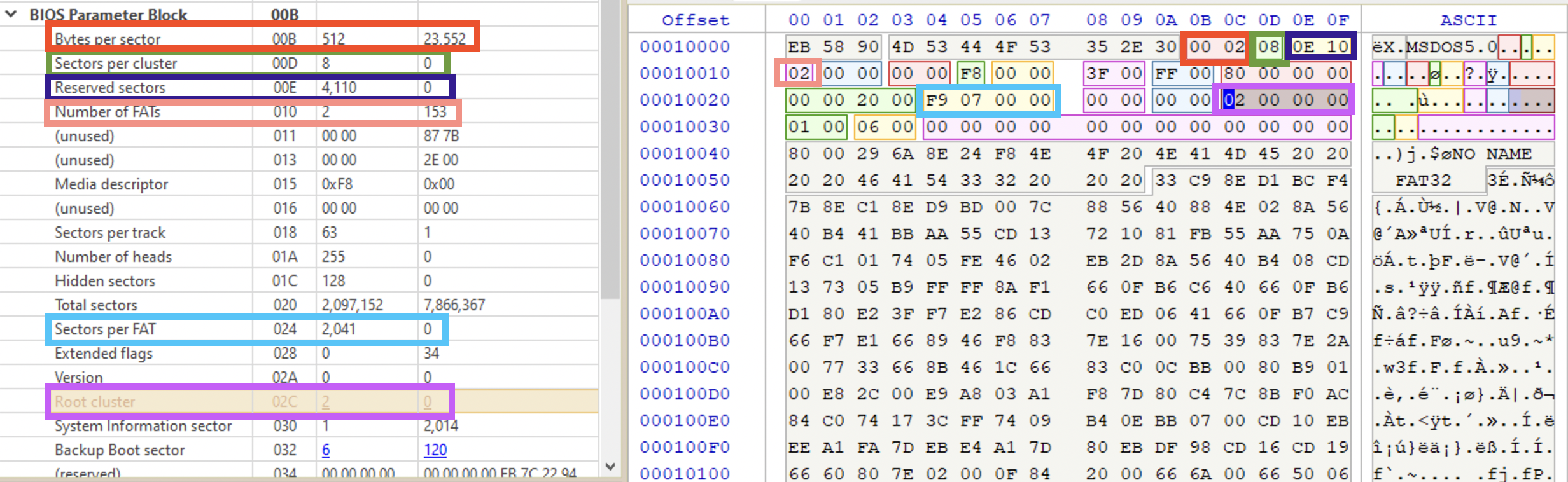
Task: Select the Number of FATs row
Action: point(299,111)
